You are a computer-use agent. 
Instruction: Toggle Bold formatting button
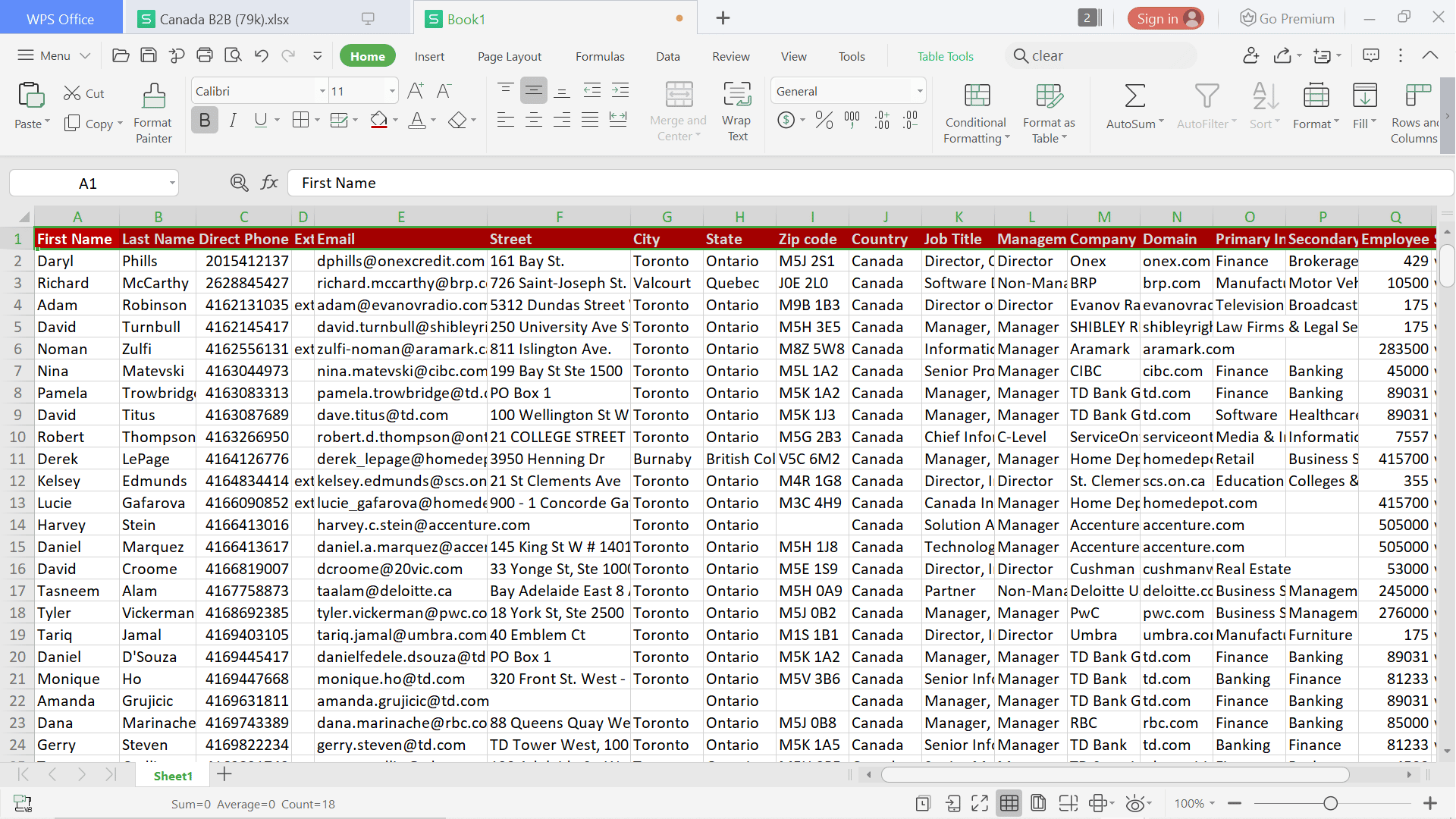click(204, 120)
